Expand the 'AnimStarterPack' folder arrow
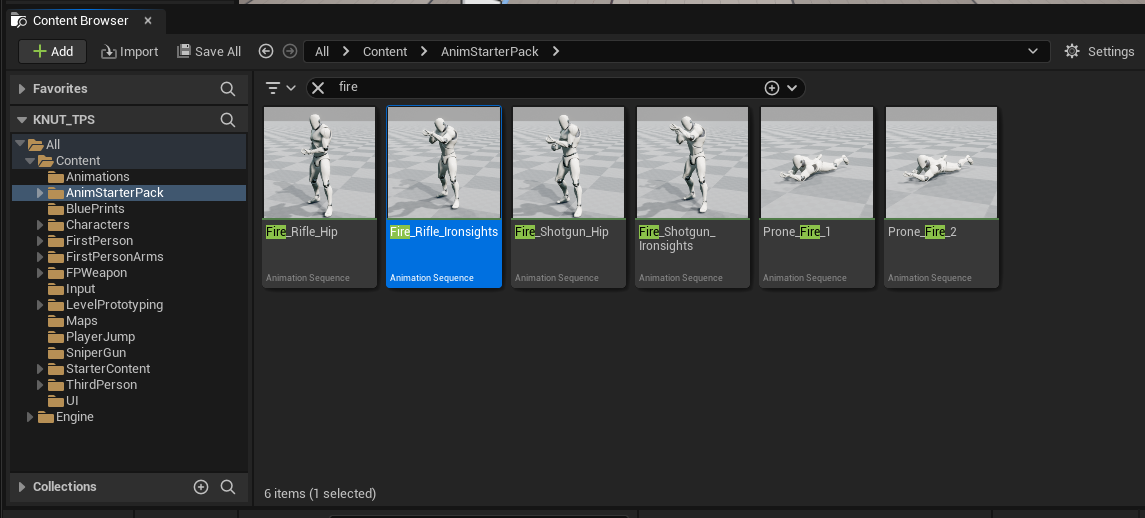Image resolution: width=1145 pixels, height=518 pixels. 40,193
